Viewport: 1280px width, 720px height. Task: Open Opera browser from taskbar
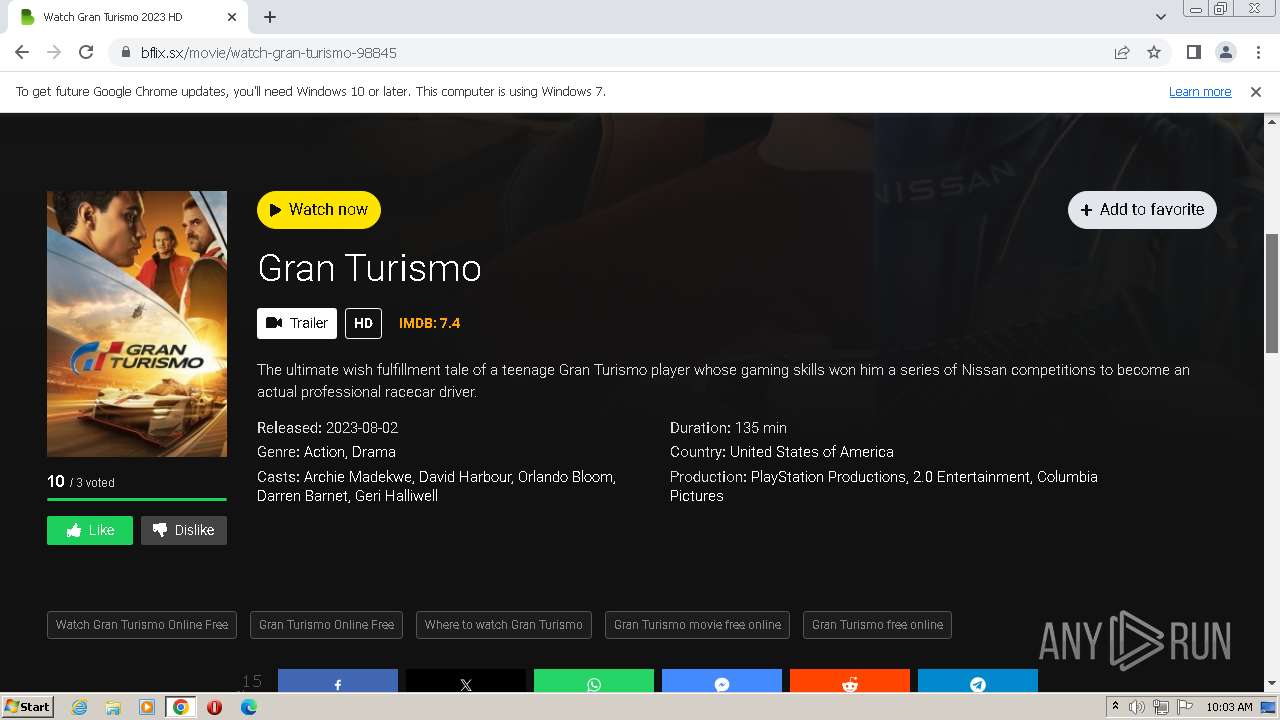pos(214,707)
